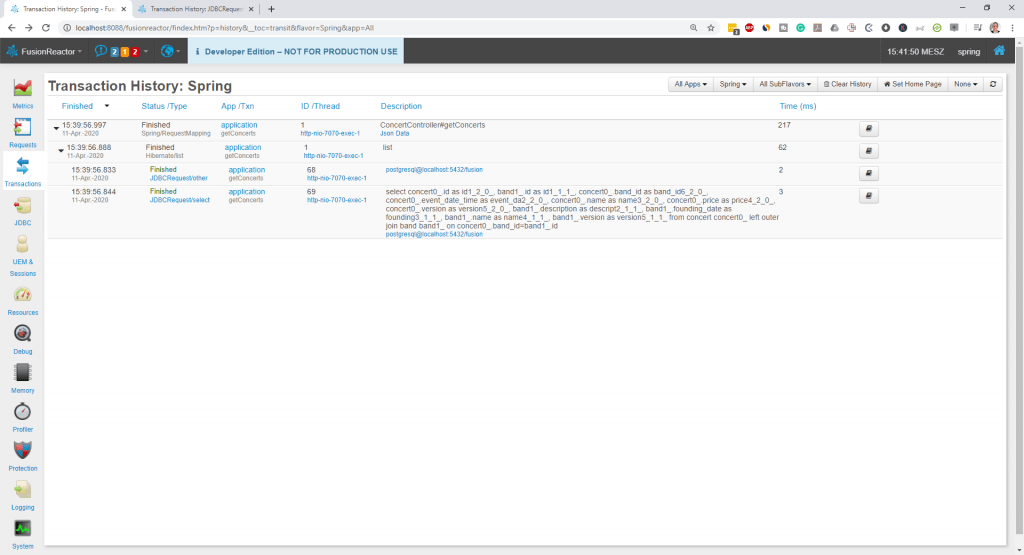
Task: Open JDBCRequest/select type link
Action: [180, 200]
